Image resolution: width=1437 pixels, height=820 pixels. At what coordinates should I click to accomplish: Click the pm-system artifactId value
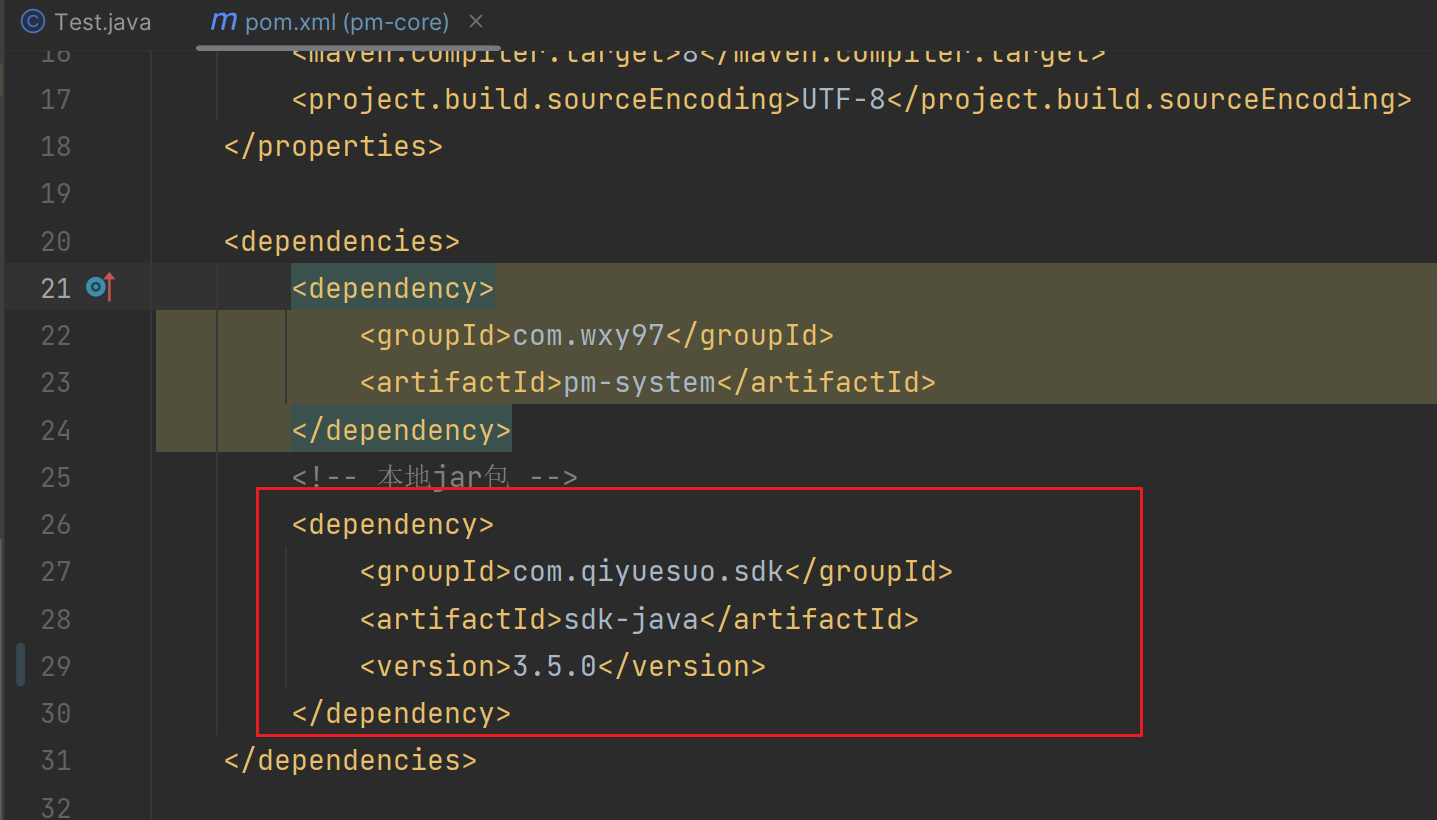pyautogui.click(x=639, y=382)
